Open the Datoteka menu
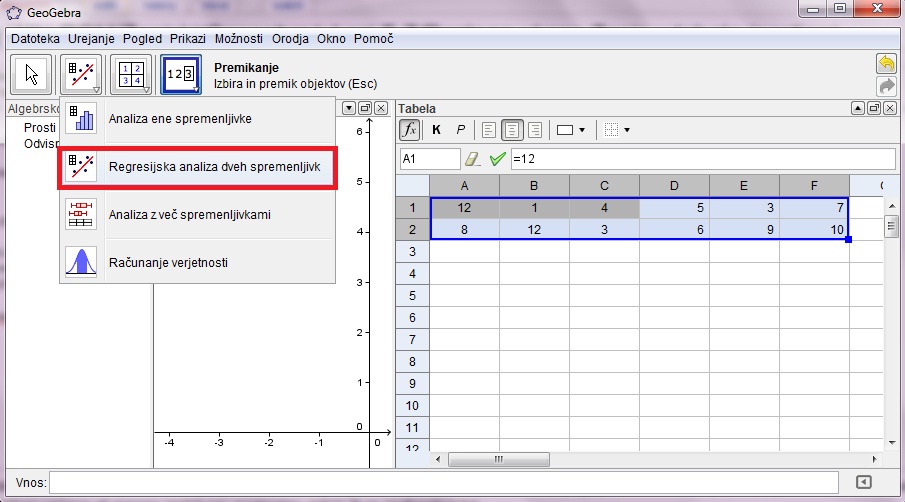 click(x=36, y=39)
